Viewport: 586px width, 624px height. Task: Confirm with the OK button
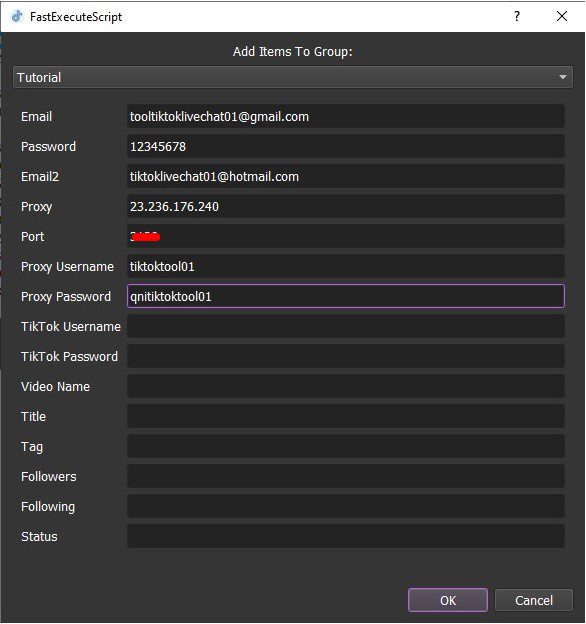coord(448,600)
